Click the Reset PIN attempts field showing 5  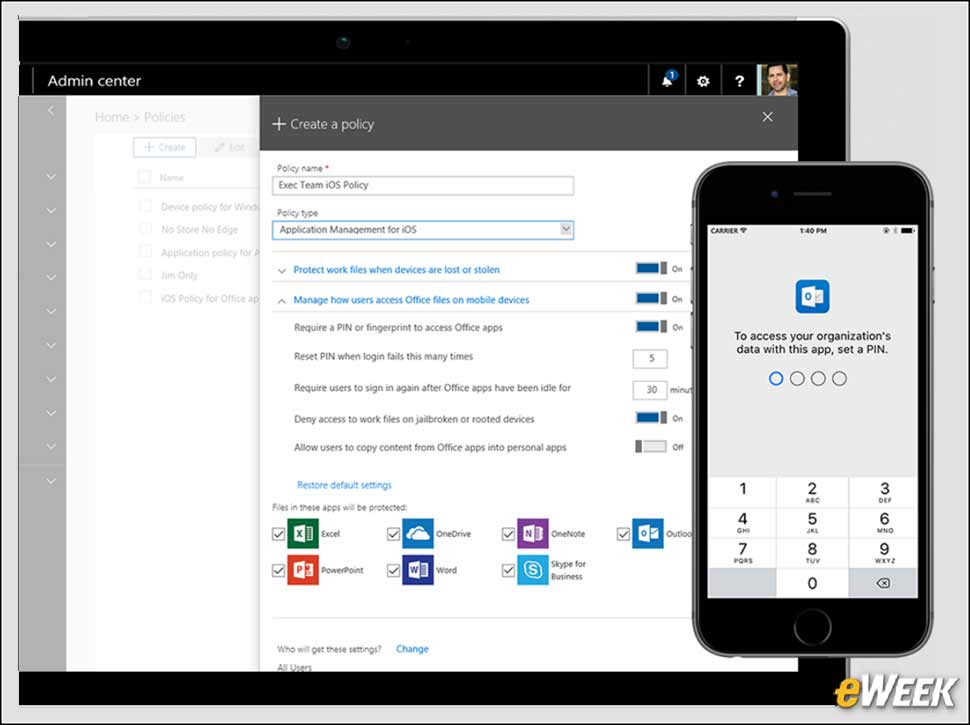650,358
